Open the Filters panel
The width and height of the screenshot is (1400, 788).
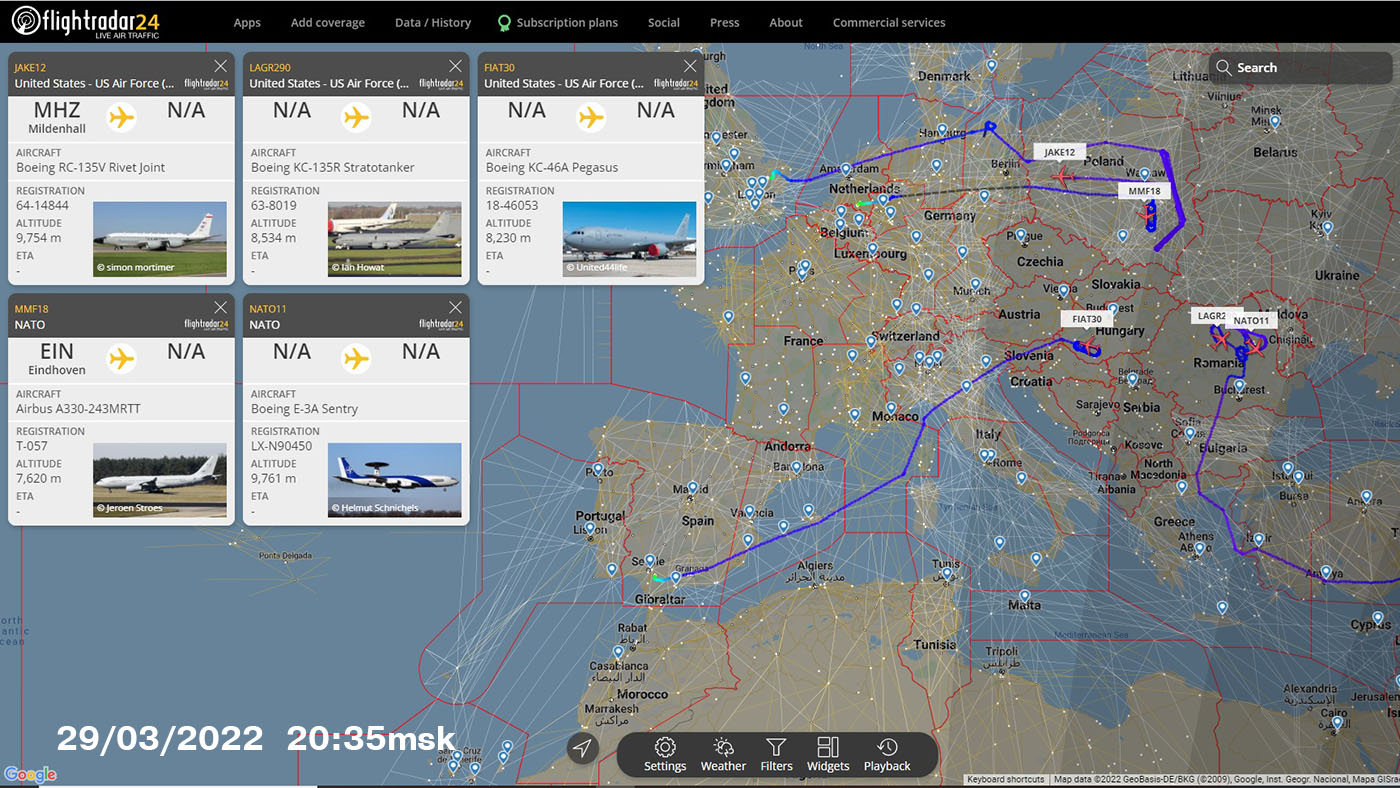click(776, 755)
